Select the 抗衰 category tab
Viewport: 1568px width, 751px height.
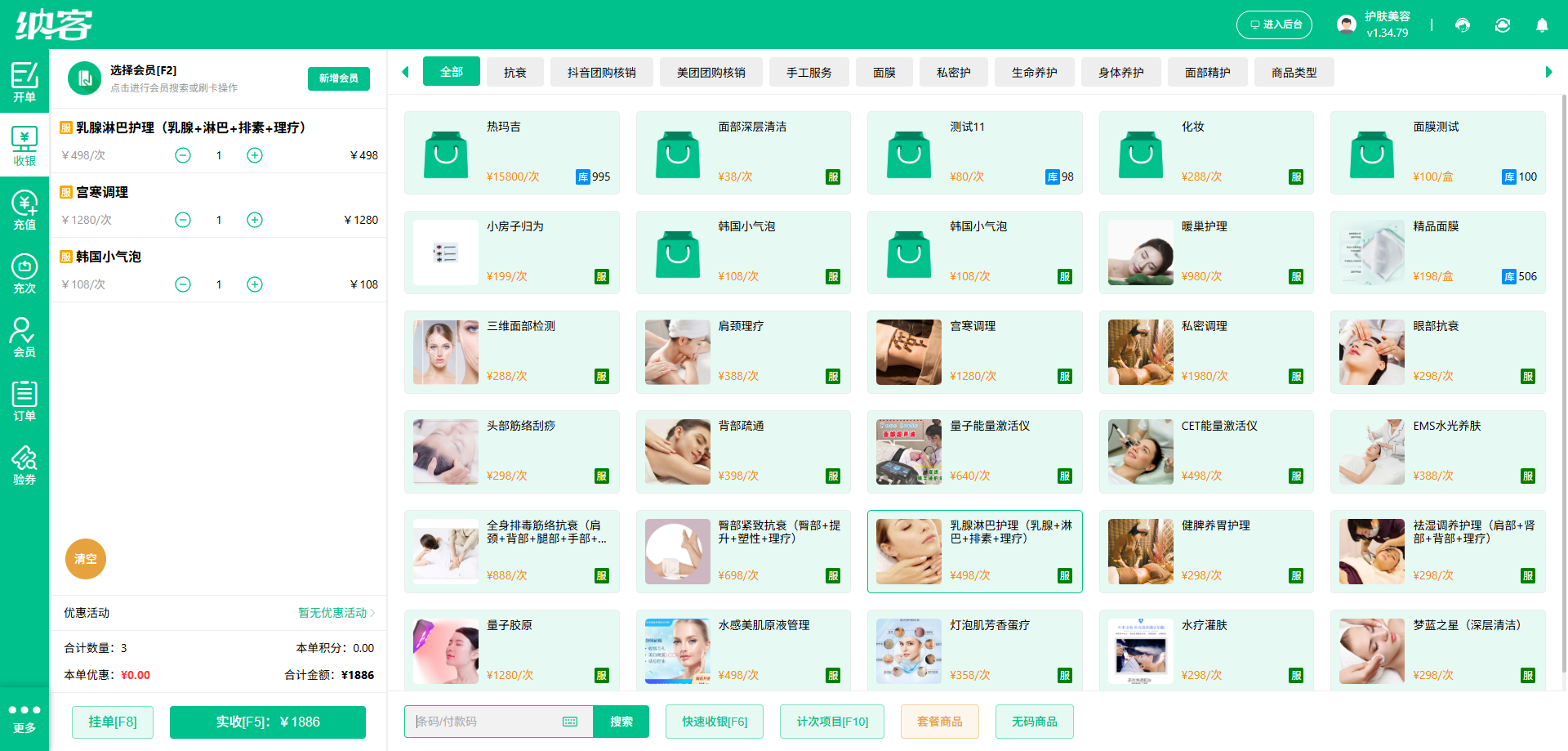click(x=515, y=73)
